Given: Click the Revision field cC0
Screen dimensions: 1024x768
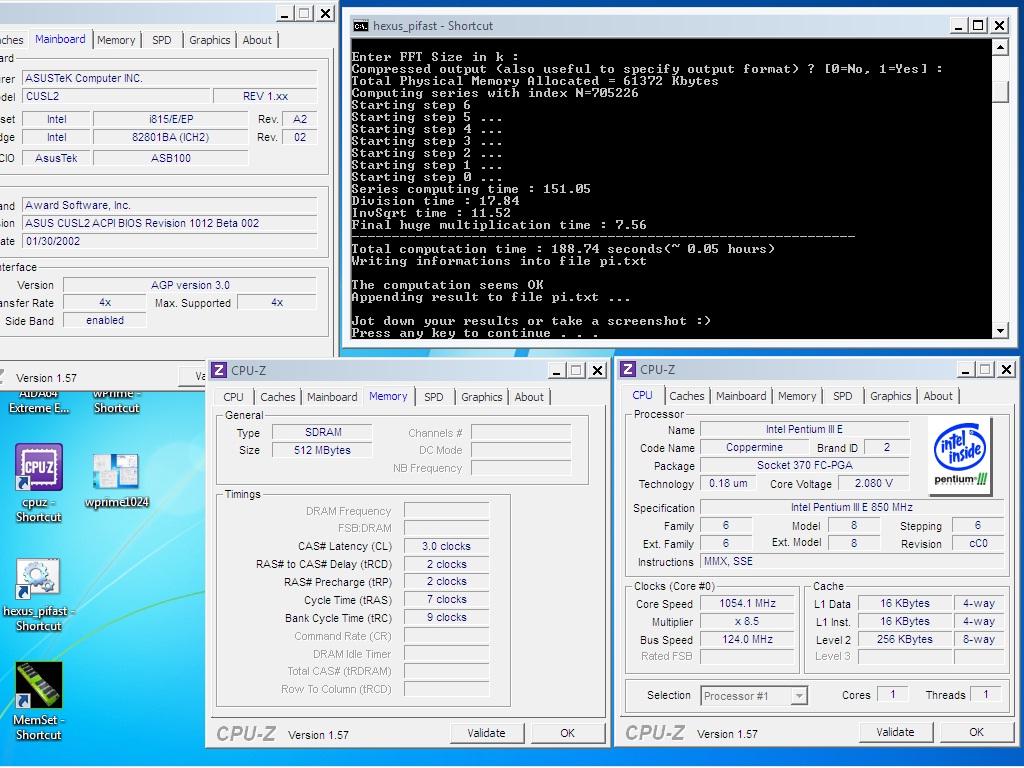Looking at the screenshot, I should 978,543.
